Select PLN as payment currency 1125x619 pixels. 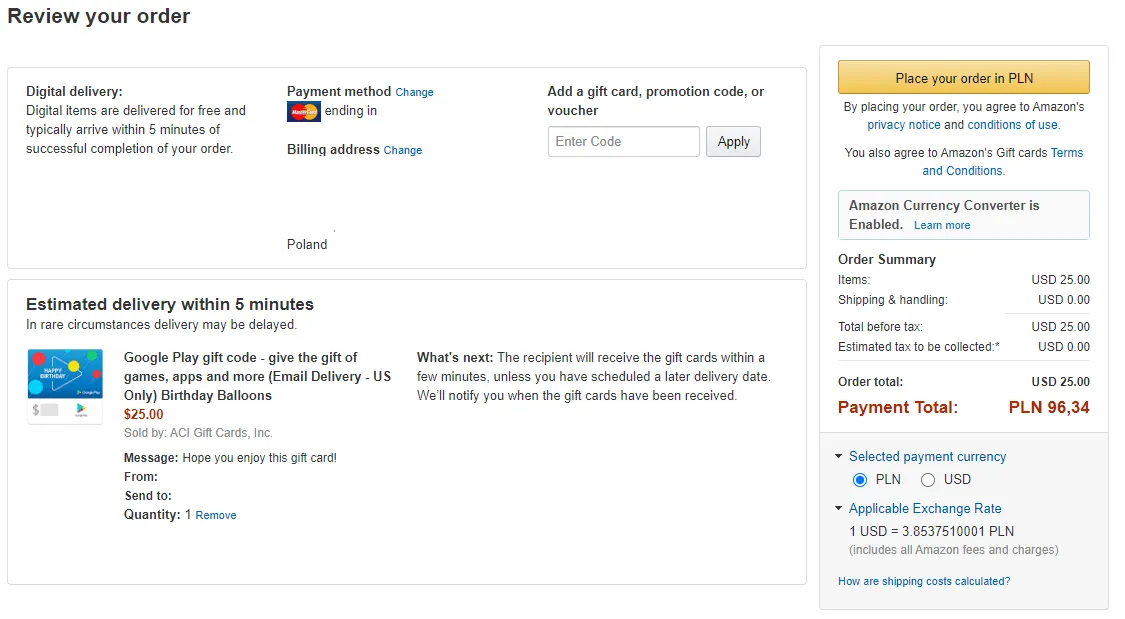coord(860,480)
